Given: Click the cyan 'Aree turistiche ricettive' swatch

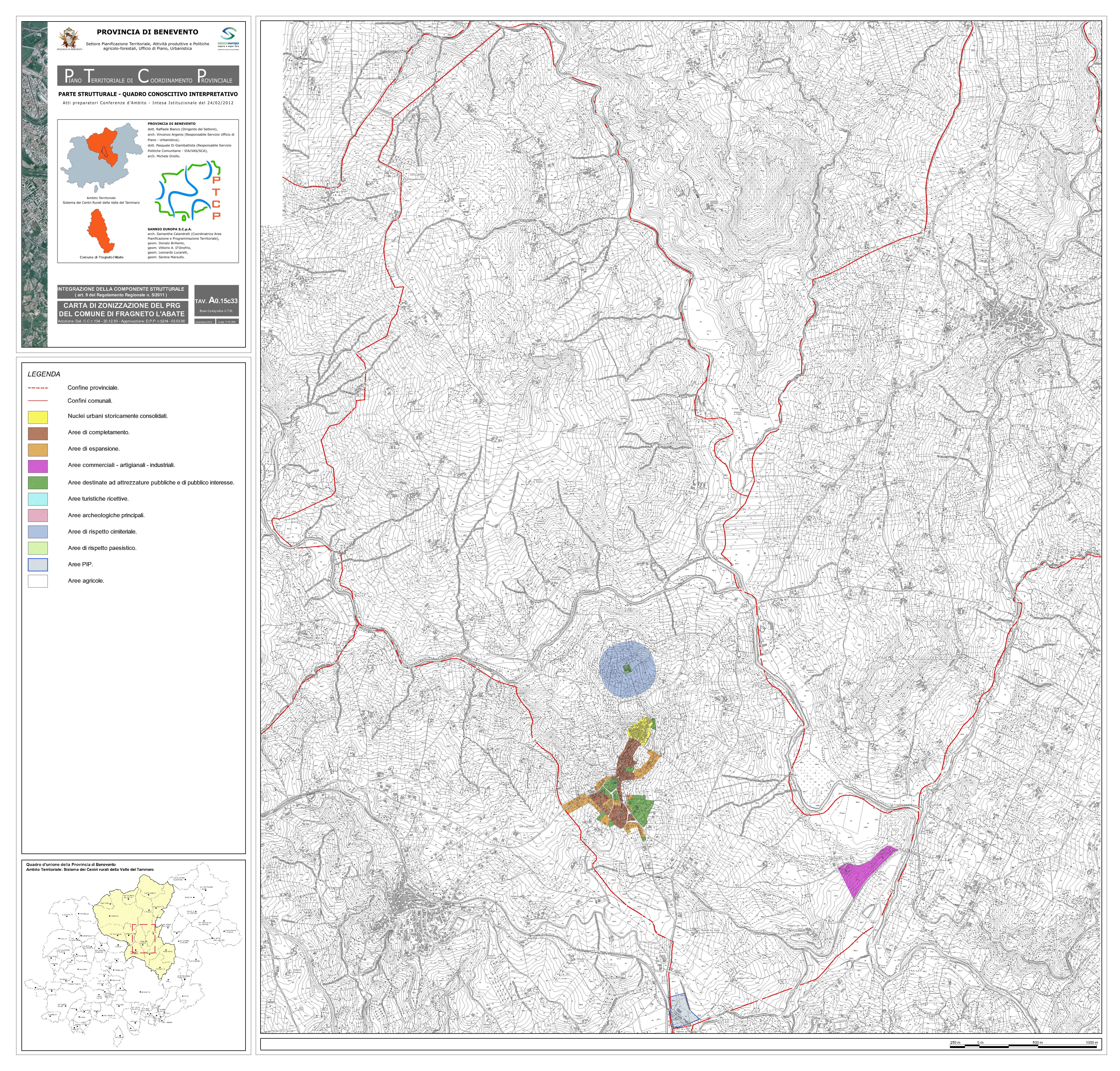Looking at the screenshot, I should coord(38,499).
